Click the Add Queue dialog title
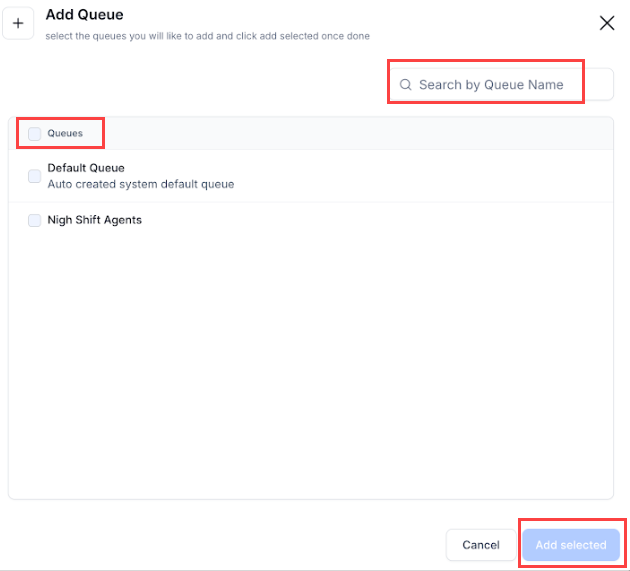The image size is (630, 571). (x=84, y=15)
